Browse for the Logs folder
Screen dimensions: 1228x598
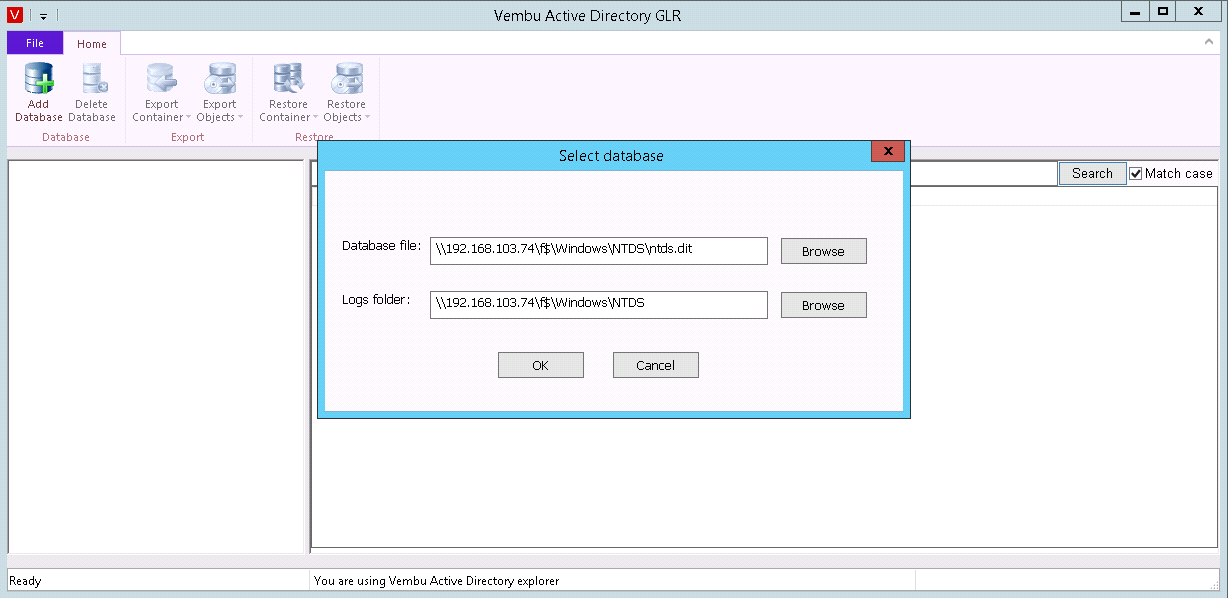click(823, 305)
